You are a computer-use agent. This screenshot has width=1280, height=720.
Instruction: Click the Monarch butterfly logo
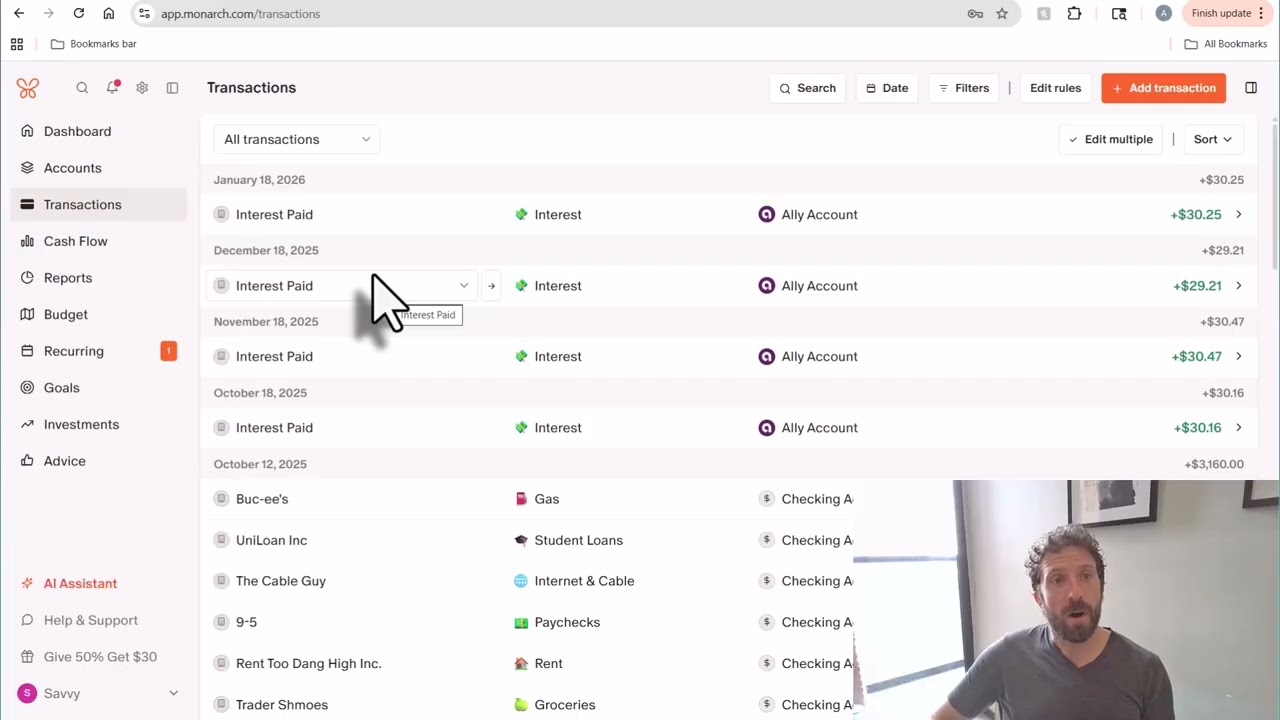[28, 88]
